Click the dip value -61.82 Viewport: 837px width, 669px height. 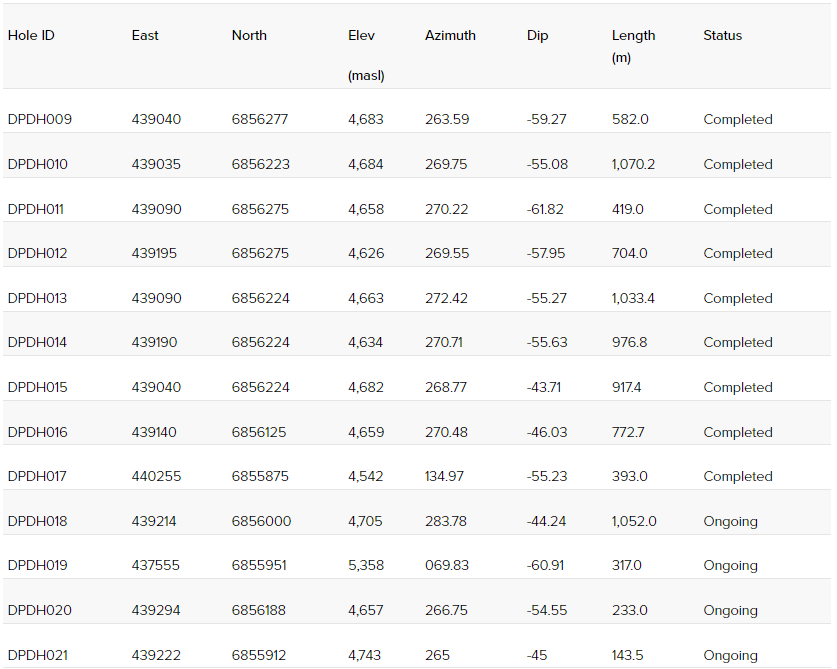[545, 209]
